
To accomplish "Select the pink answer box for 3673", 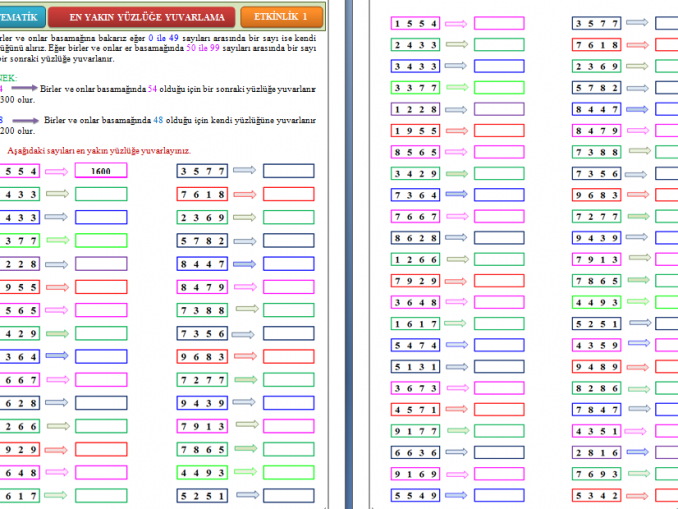I will [x=499, y=388].
